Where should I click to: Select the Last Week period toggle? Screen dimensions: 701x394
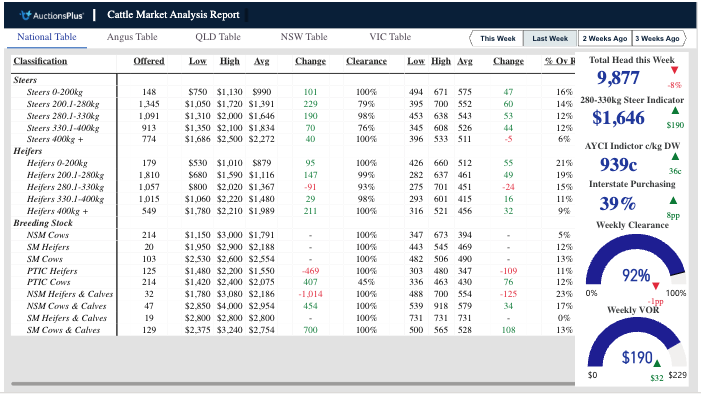(550, 38)
